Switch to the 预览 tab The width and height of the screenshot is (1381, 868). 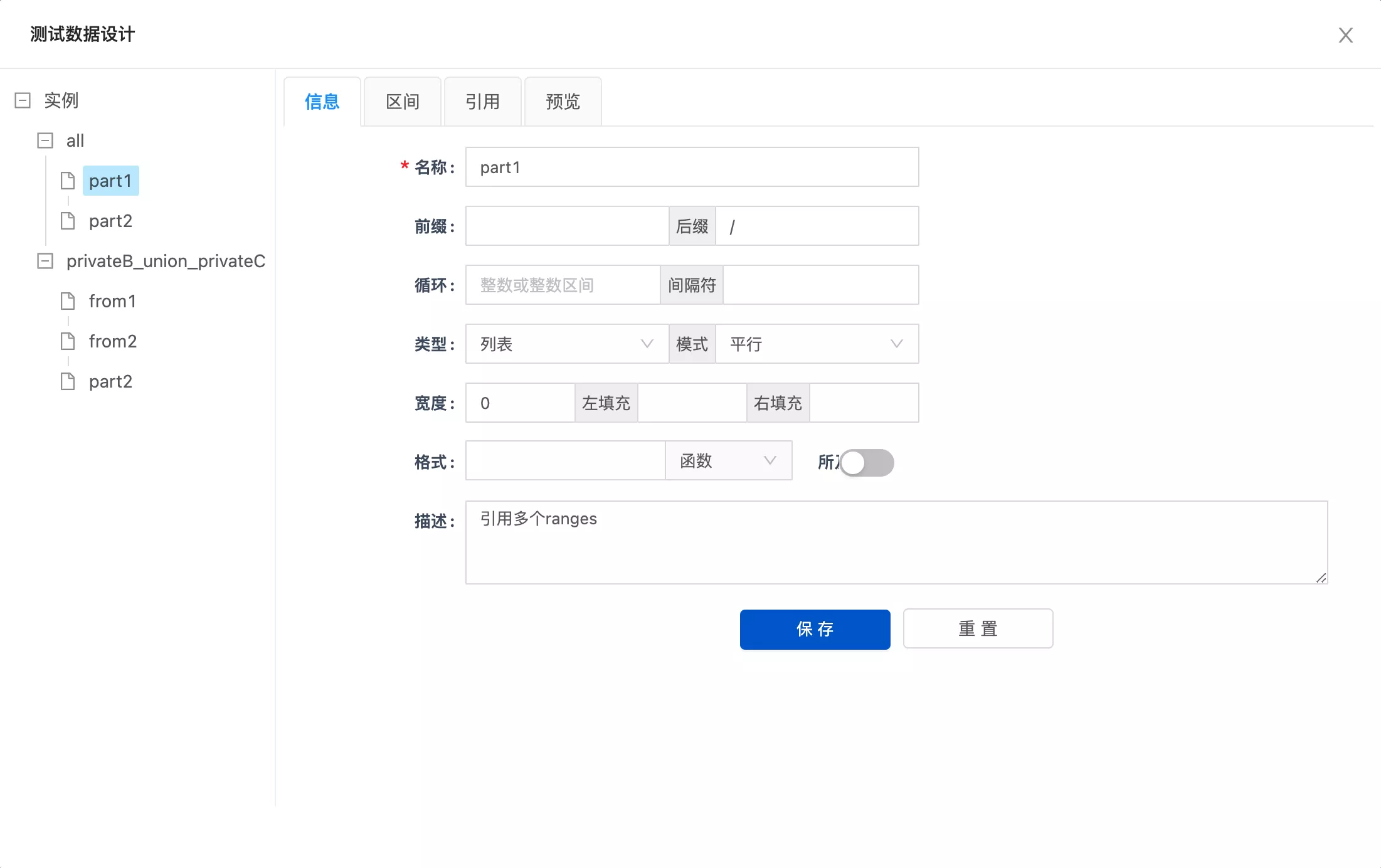[x=562, y=101]
